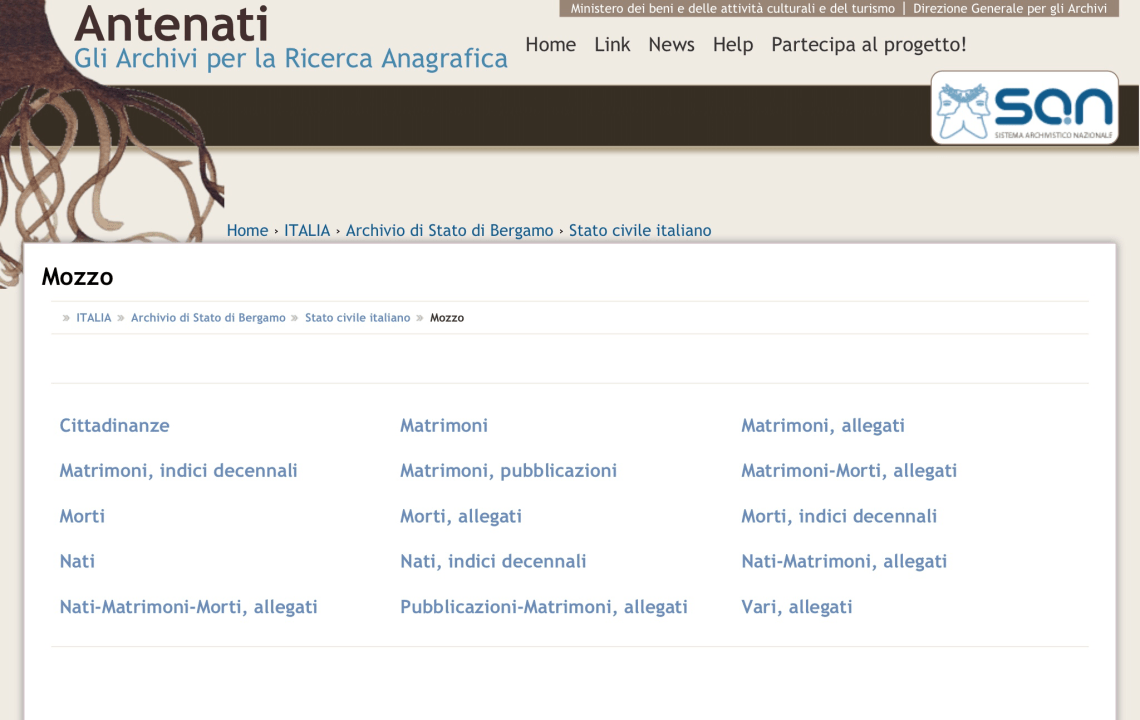This screenshot has width=1140, height=720.
Task: Select Nati, indici decennali
Action: point(493,562)
